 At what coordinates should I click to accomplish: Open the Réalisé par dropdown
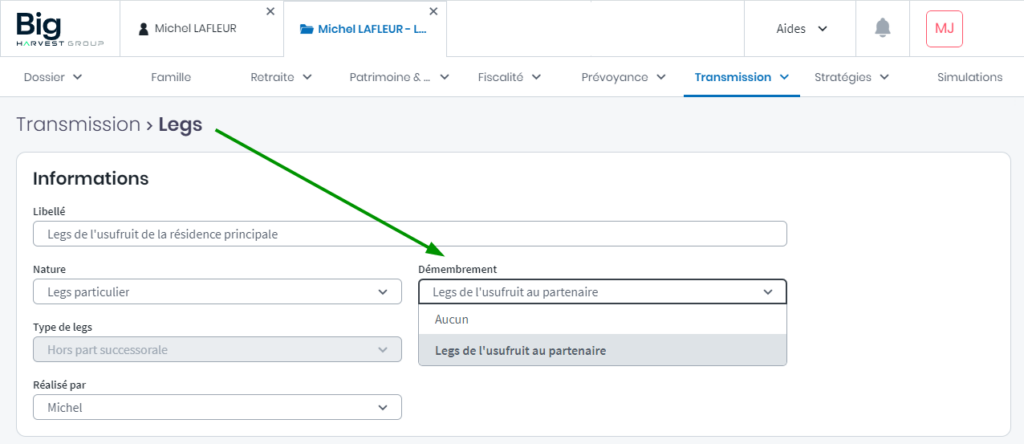[x=217, y=408]
